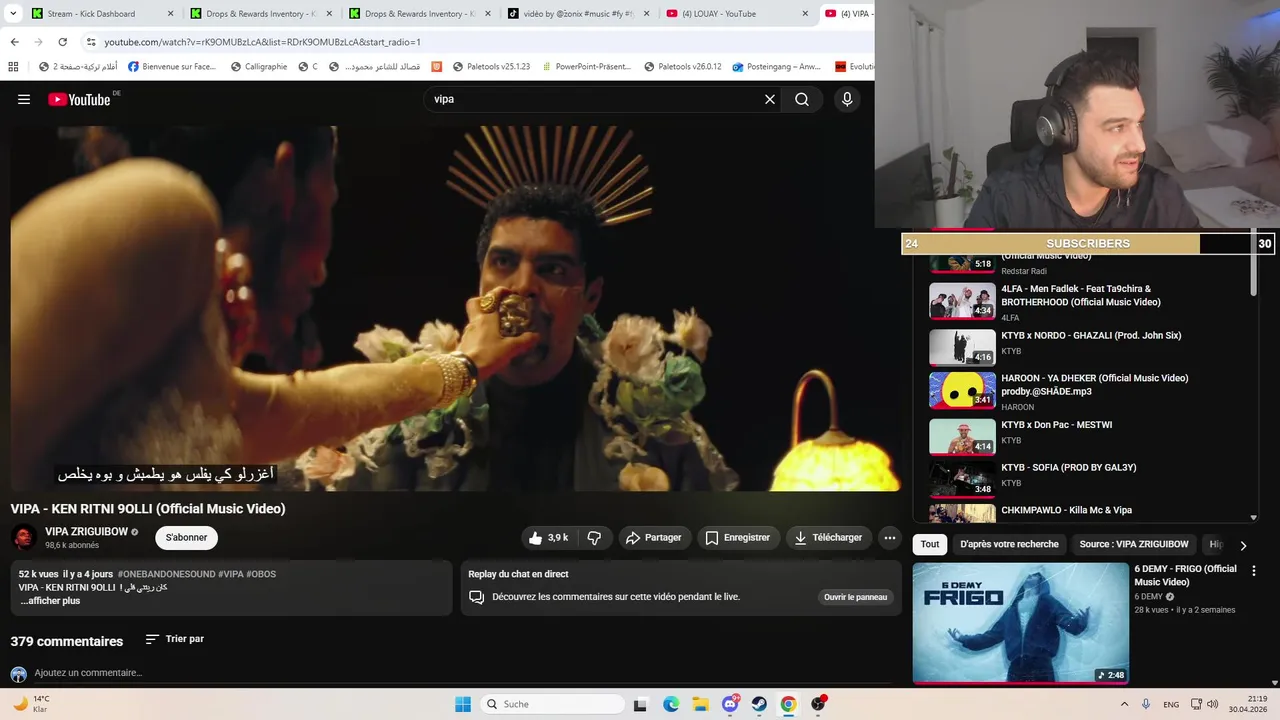Select the Tout filter chip
This screenshot has height=720, width=1280.
click(930, 544)
